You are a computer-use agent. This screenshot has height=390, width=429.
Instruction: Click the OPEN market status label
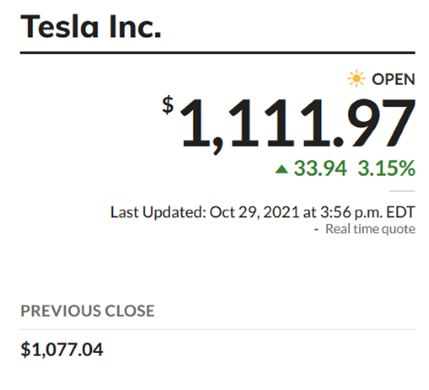(x=393, y=79)
